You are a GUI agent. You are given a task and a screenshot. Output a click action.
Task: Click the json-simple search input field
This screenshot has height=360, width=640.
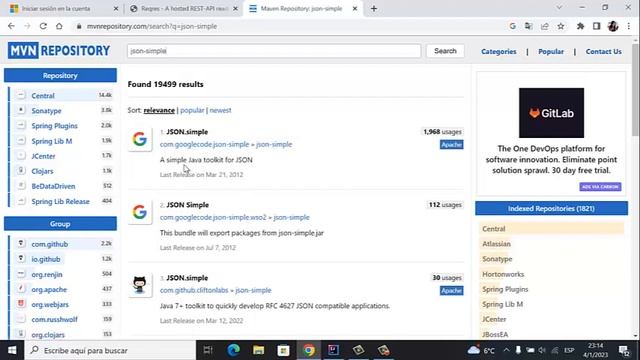(x=274, y=51)
